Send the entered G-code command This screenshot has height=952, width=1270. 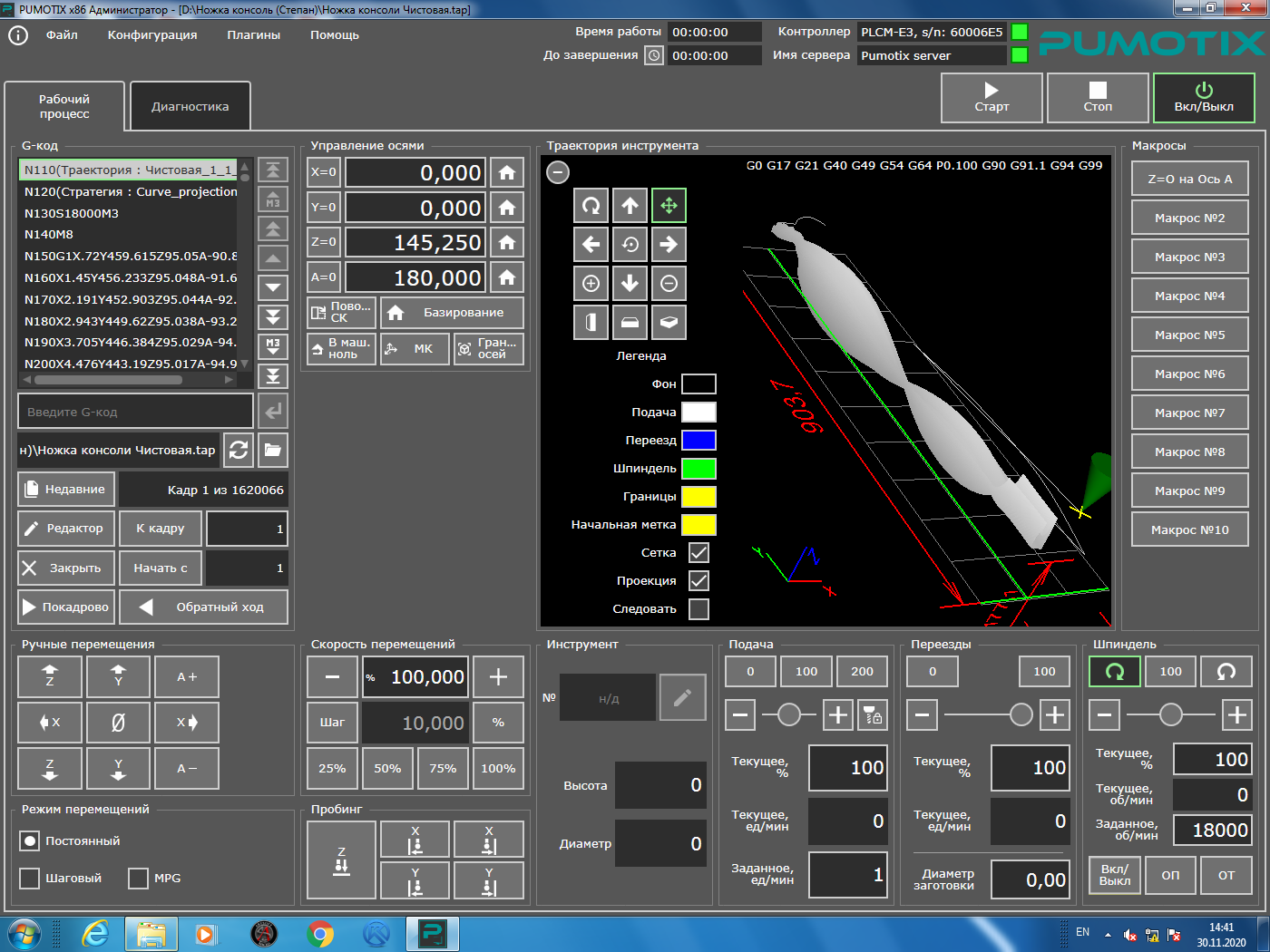tap(273, 412)
